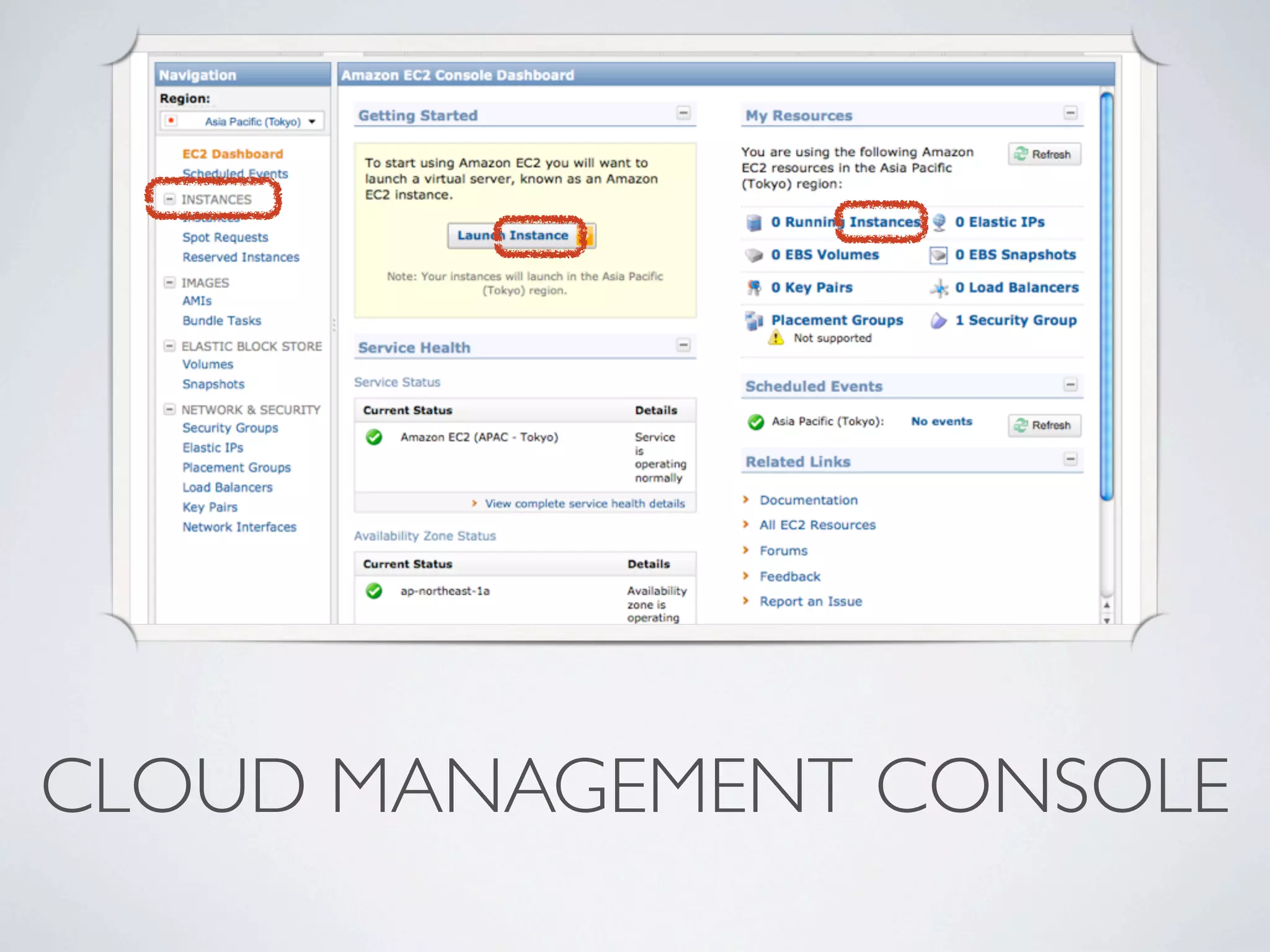This screenshot has height=952, width=1270.
Task: Collapse the NETWORK & SECURITY section
Action: 169,409
